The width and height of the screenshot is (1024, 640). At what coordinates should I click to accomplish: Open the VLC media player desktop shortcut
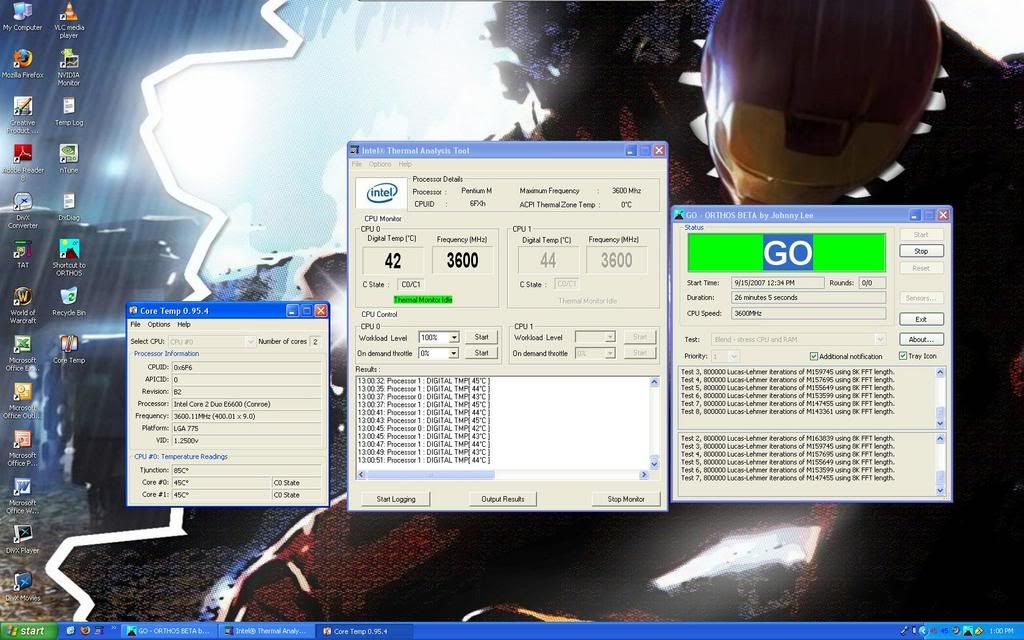[x=69, y=20]
